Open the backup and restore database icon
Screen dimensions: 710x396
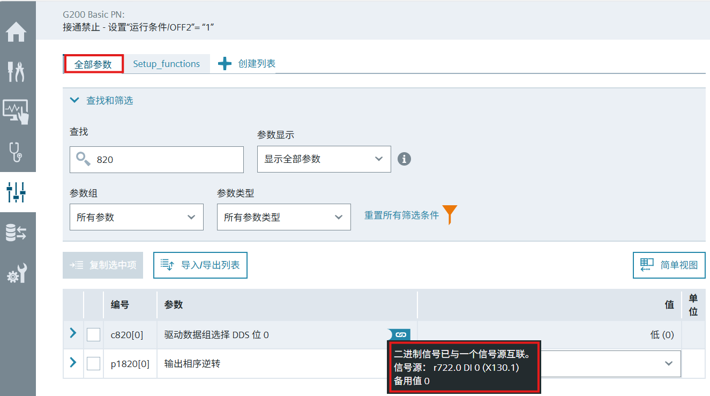click(16, 233)
